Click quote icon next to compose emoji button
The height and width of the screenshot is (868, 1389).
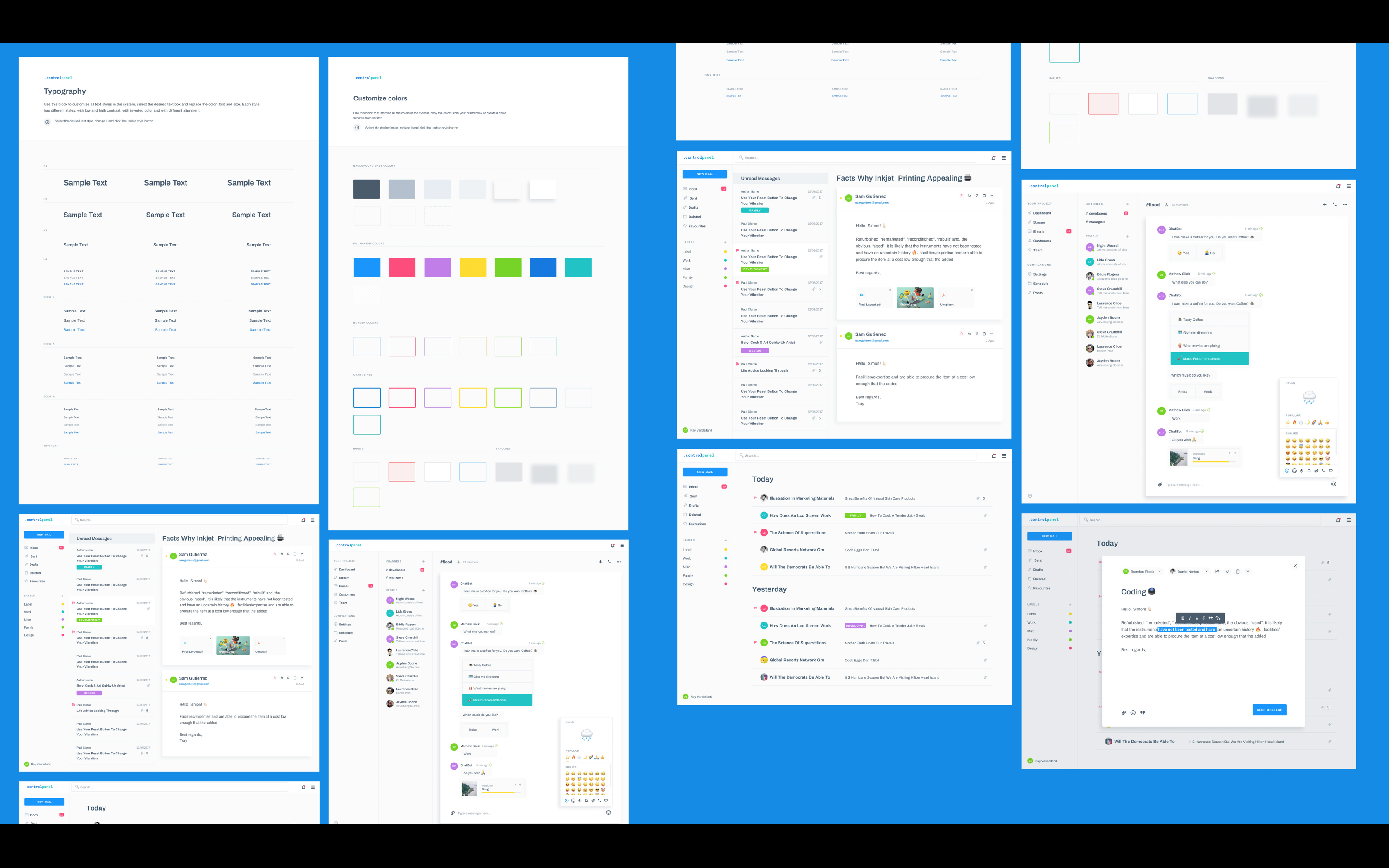1142,713
